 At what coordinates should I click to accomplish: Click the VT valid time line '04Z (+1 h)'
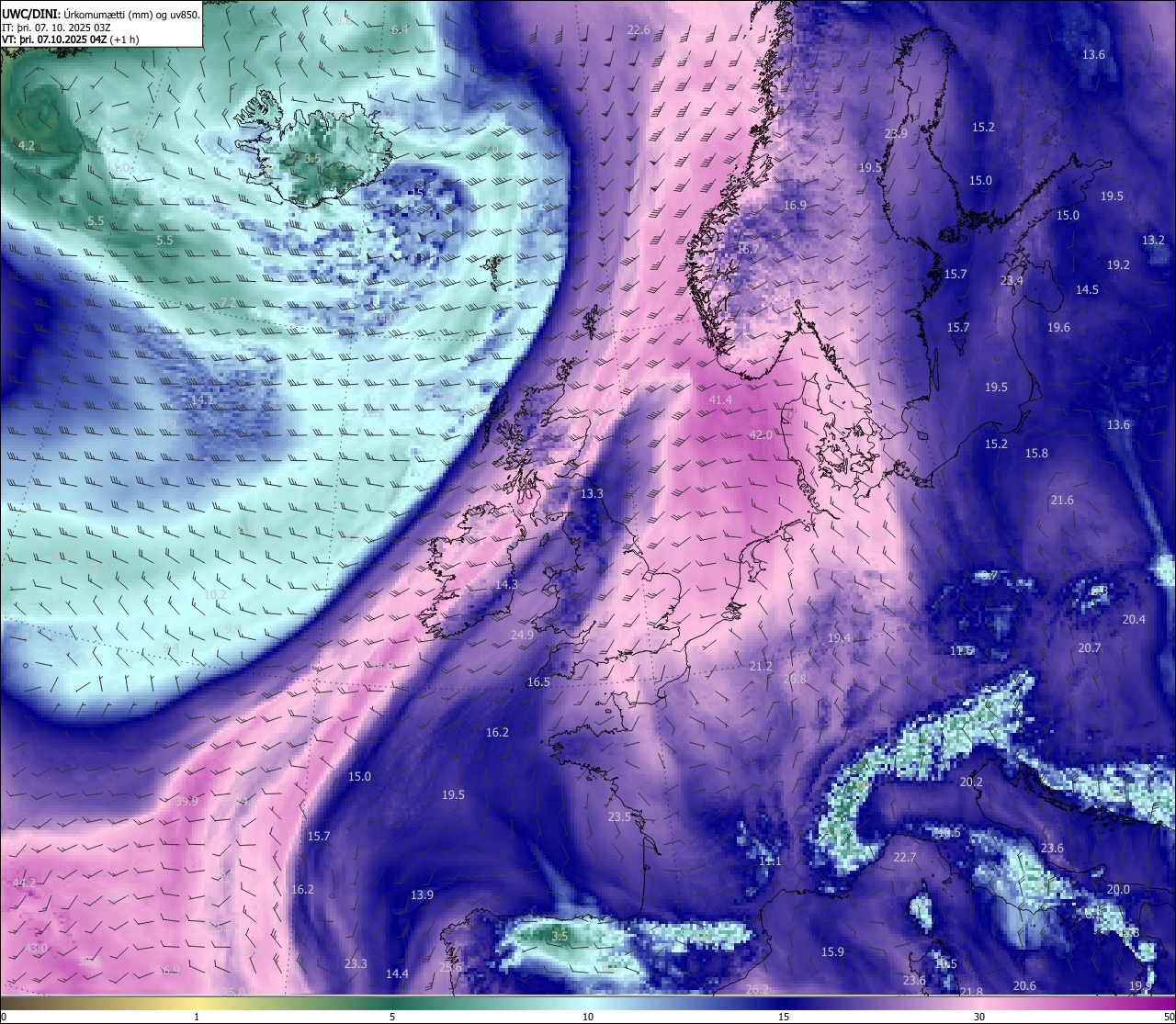(x=71, y=39)
